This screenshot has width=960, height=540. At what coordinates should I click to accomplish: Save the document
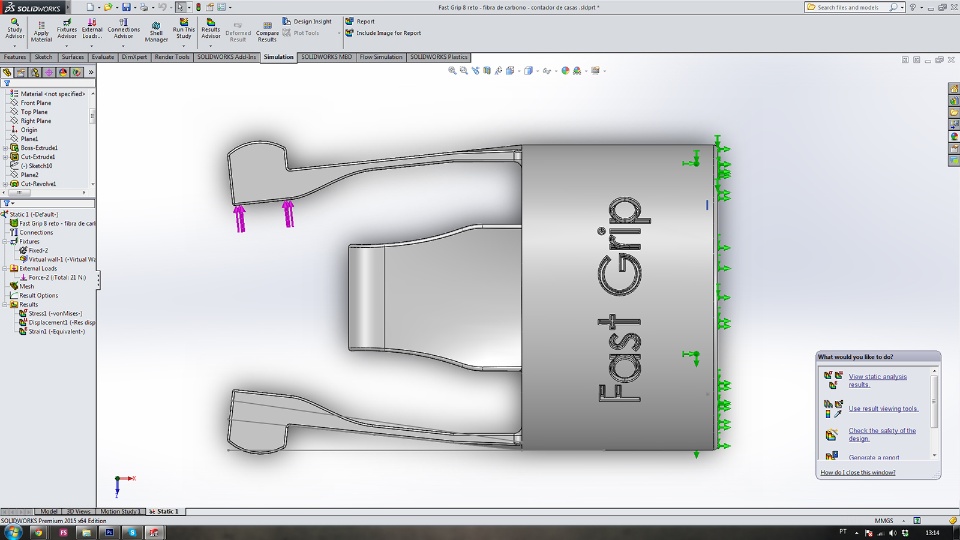coord(126,7)
